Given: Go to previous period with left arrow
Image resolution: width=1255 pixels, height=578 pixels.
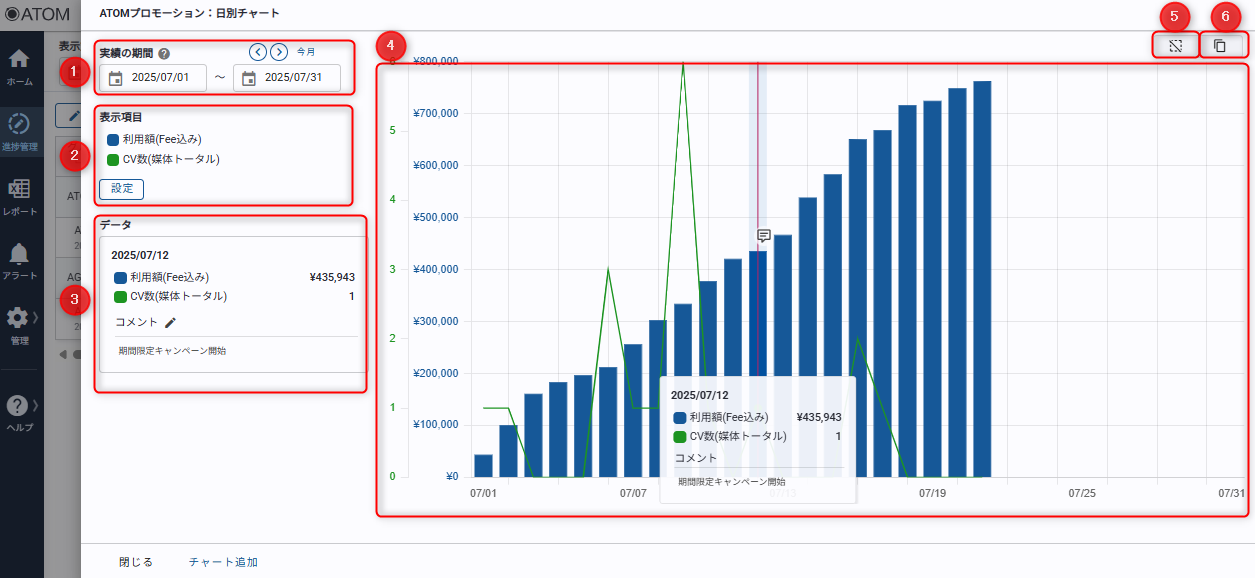Looking at the screenshot, I should (x=258, y=52).
